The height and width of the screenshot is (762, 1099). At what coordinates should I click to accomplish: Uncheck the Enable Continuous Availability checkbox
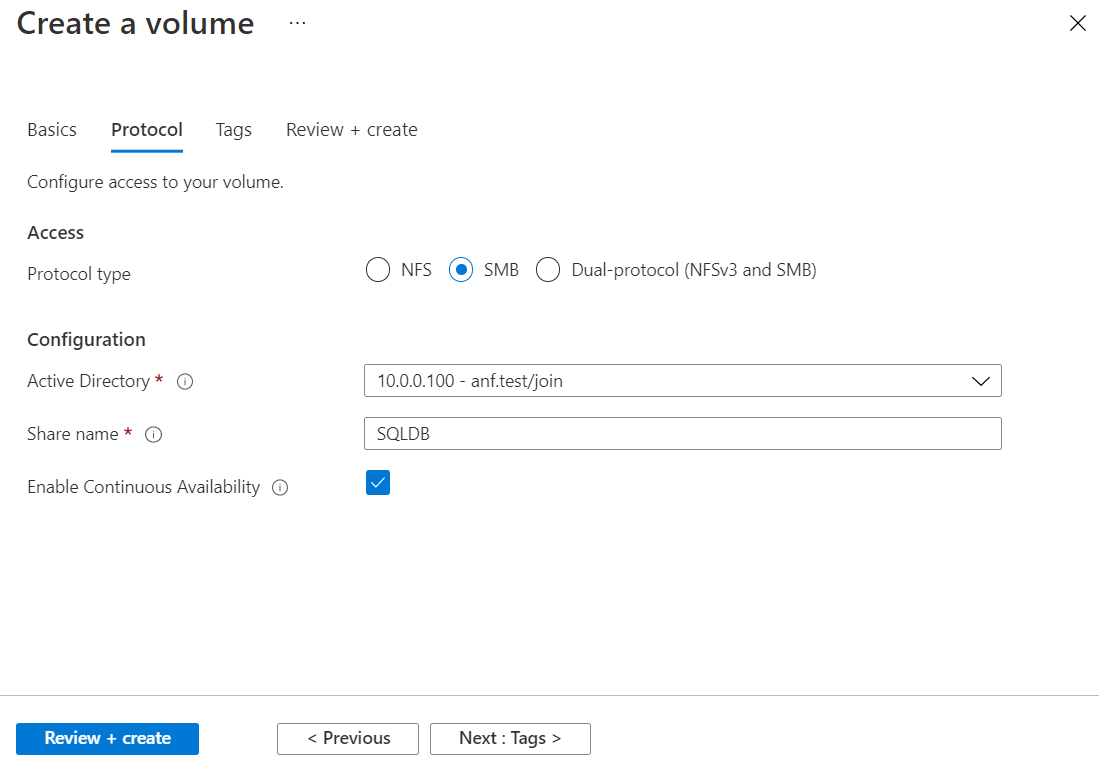pyautogui.click(x=378, y=484)
